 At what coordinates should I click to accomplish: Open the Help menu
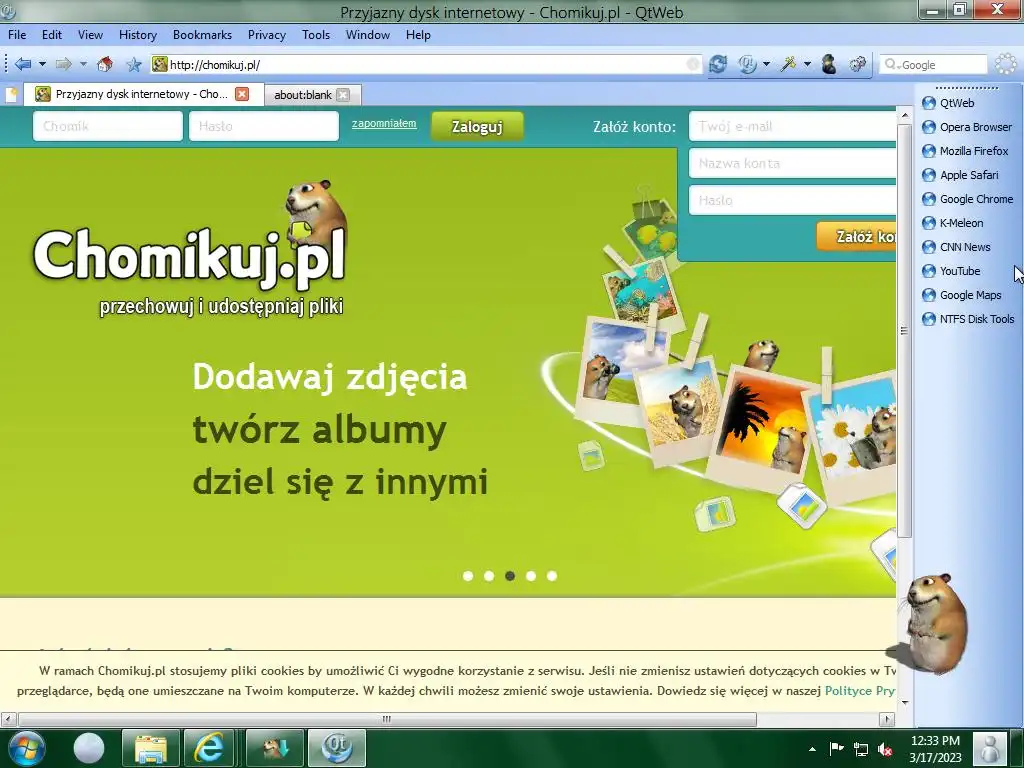pos(418,35)
